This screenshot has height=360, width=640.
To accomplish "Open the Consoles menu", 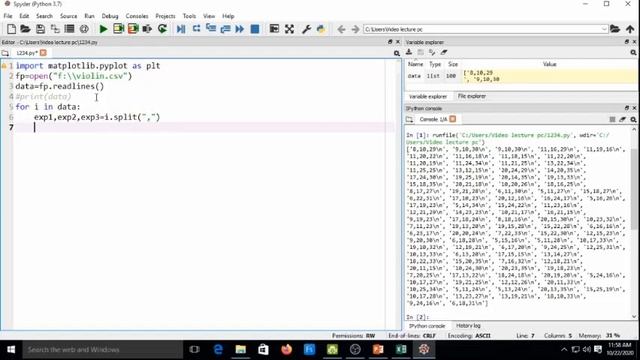I will 137,16.
